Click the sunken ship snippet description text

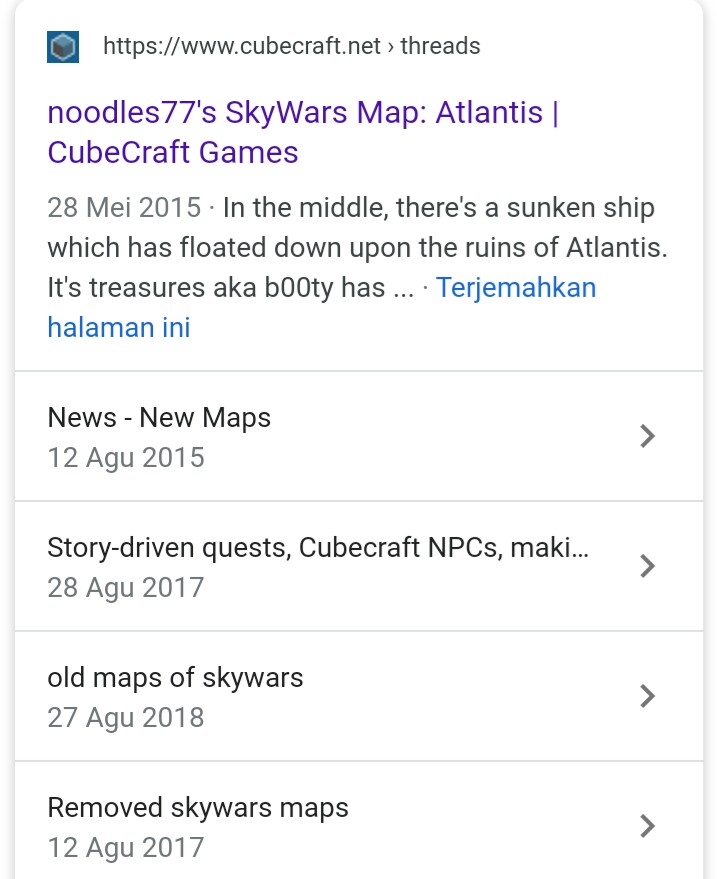tap(358, 247)
